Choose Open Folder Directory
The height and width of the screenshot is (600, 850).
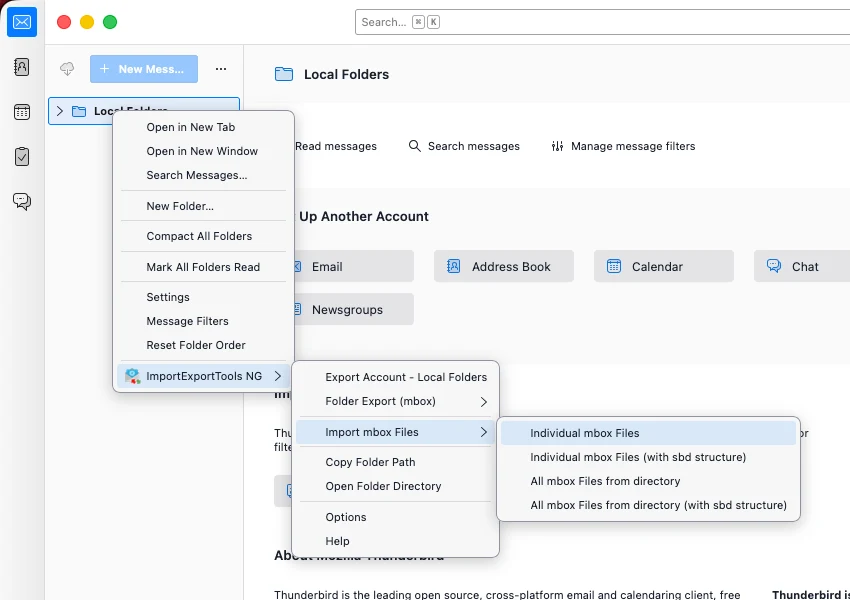[x=395, y=486]
